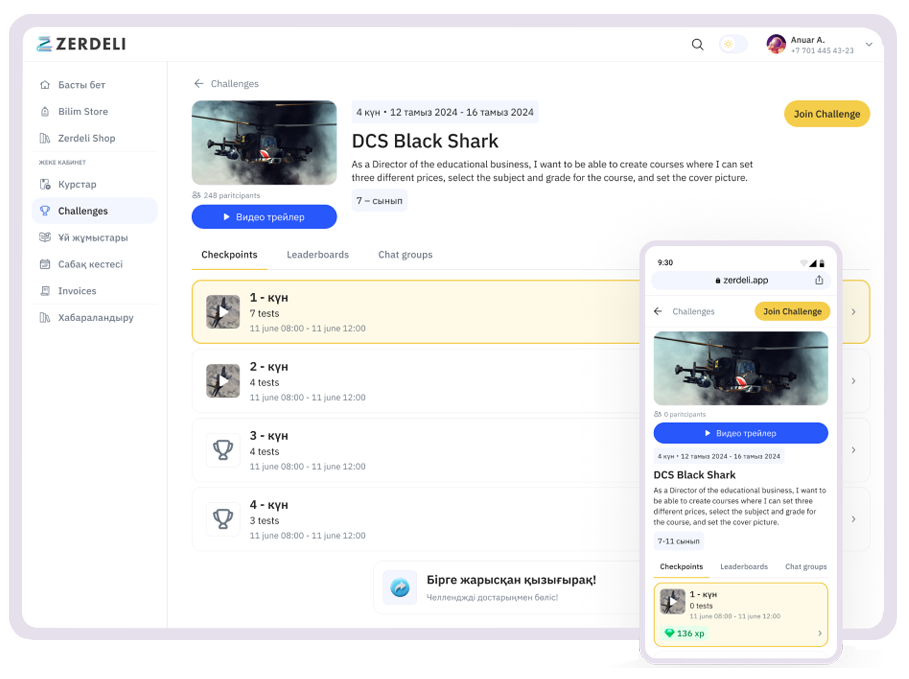
Task: Click the search magnifier icon in header
Action: (697, 44)
